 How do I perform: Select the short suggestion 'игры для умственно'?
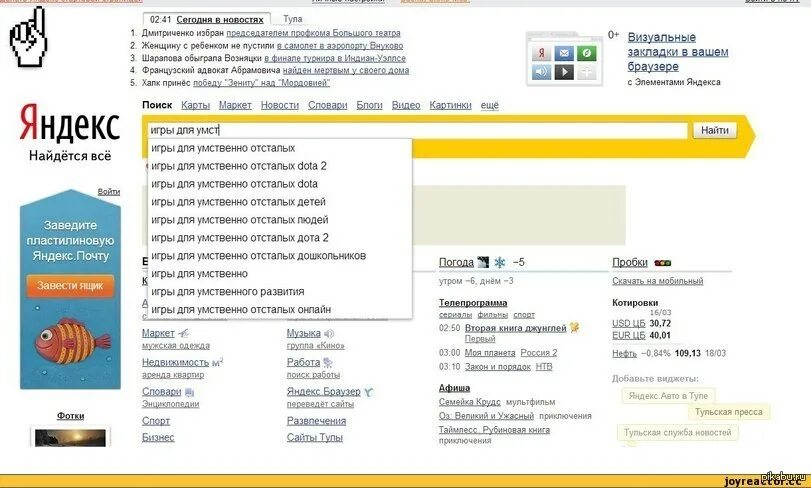(x=280, y=273)
